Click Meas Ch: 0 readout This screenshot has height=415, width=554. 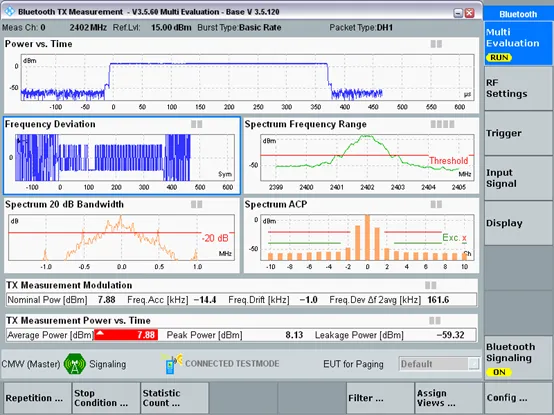coord(24,28)
